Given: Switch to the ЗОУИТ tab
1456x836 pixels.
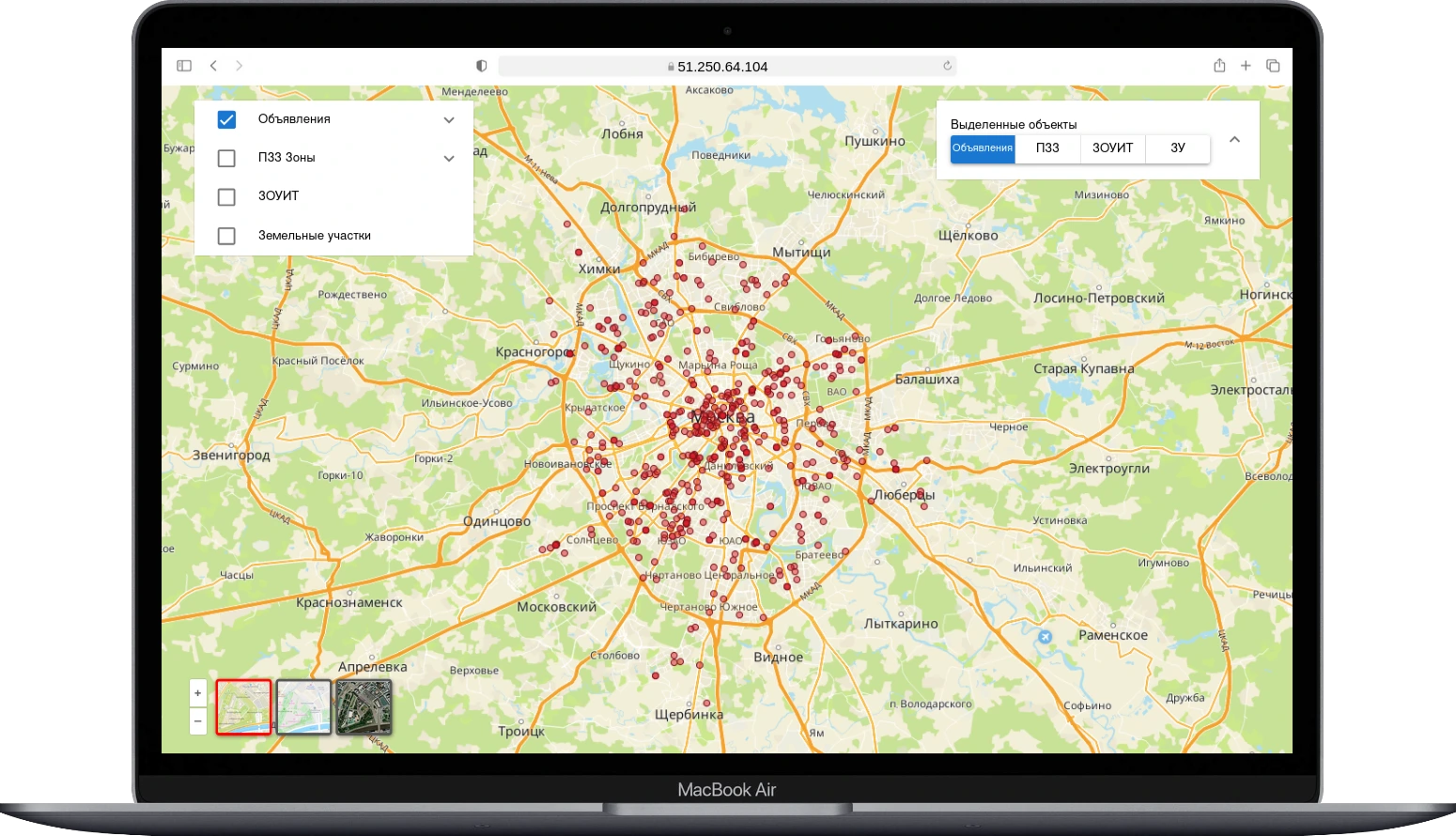Looking at the screenshot, I should coord(1112,148).
